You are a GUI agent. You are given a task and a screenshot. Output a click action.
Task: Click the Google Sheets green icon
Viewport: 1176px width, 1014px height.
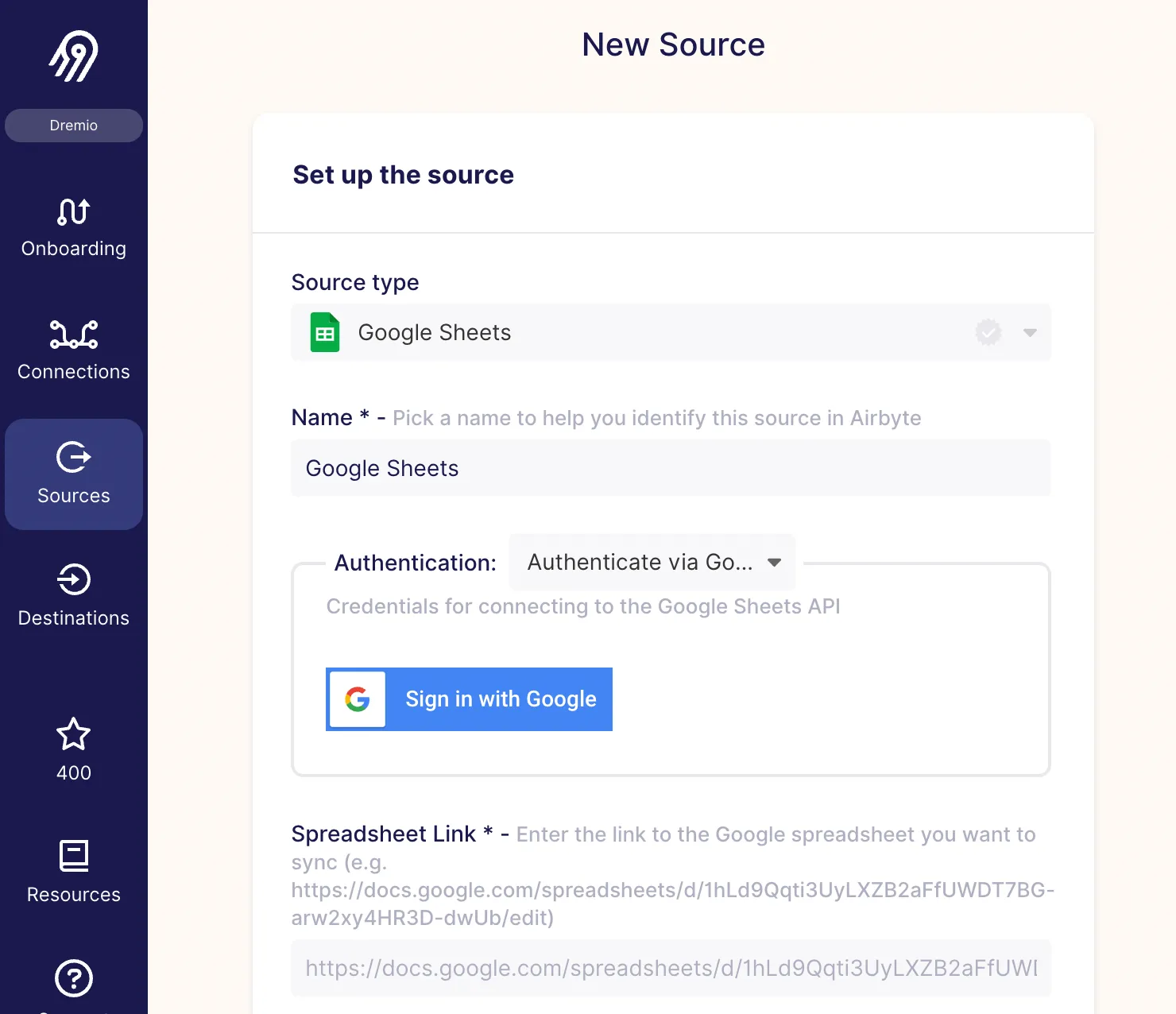(325, 332)
